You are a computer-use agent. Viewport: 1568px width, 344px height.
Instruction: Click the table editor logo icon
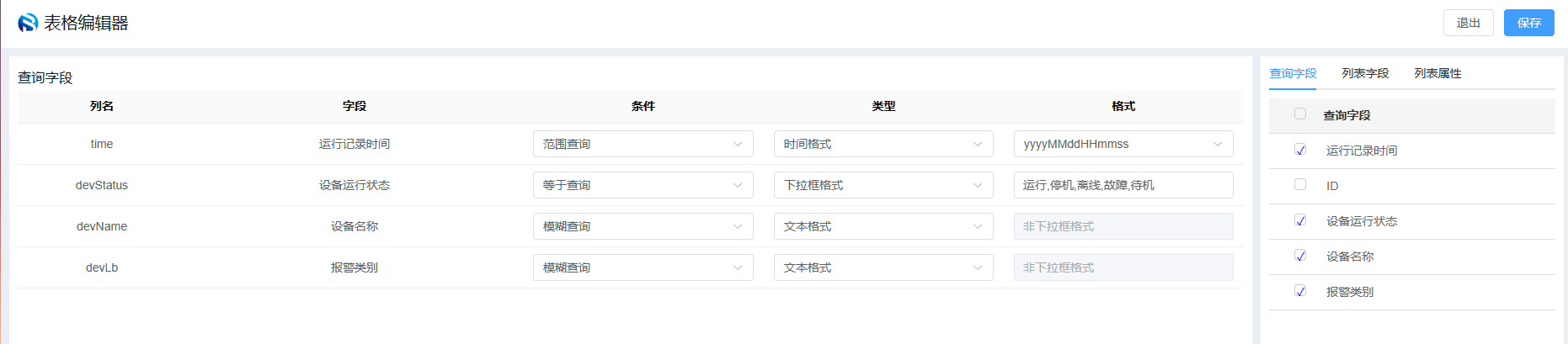pyautogui.click(x=28, y=23)
